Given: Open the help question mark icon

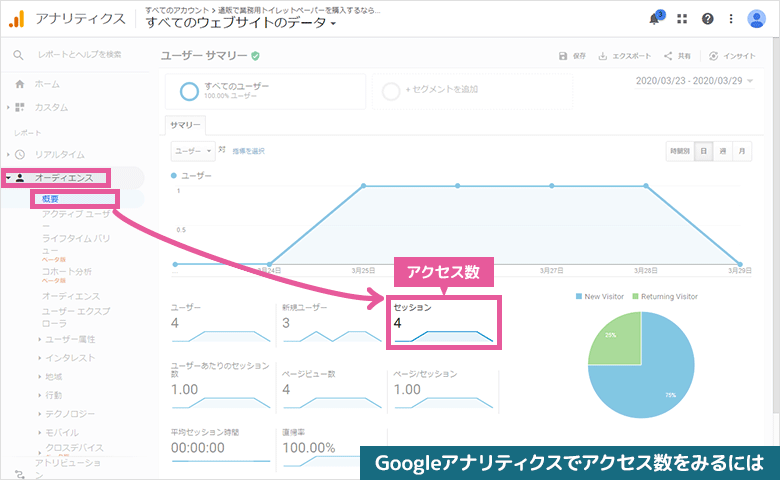Looking at the screenshot, I should point(707,19).
